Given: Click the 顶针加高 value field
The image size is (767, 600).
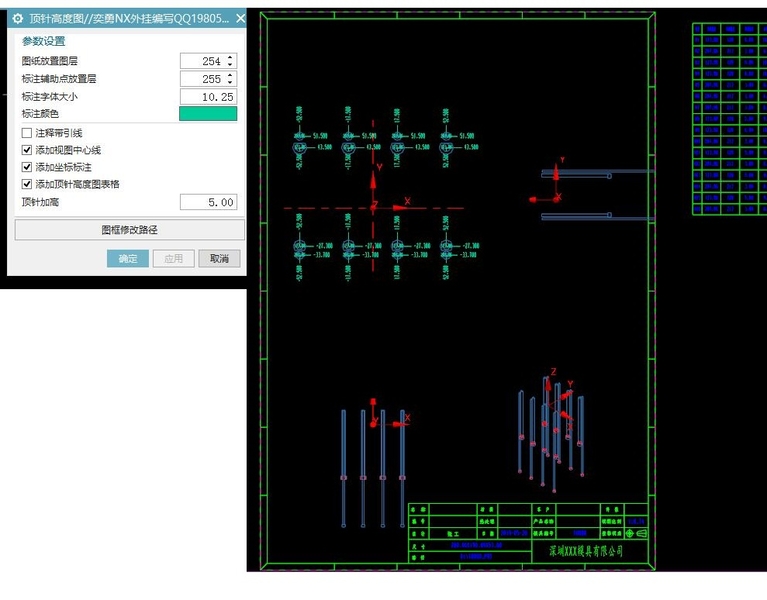Looking at the screenshot, I should tap(208, 202).
